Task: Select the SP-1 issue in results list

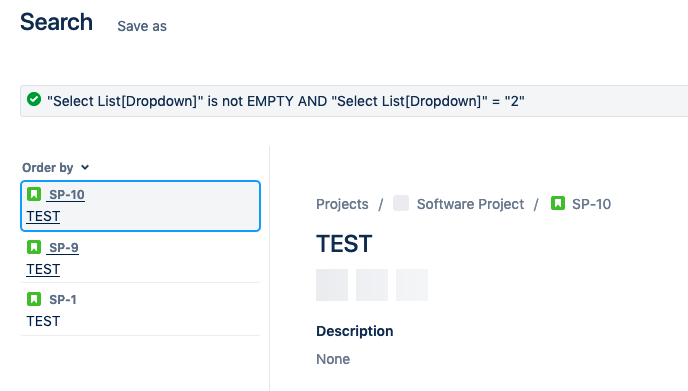Action: click(x=140, y=310)
